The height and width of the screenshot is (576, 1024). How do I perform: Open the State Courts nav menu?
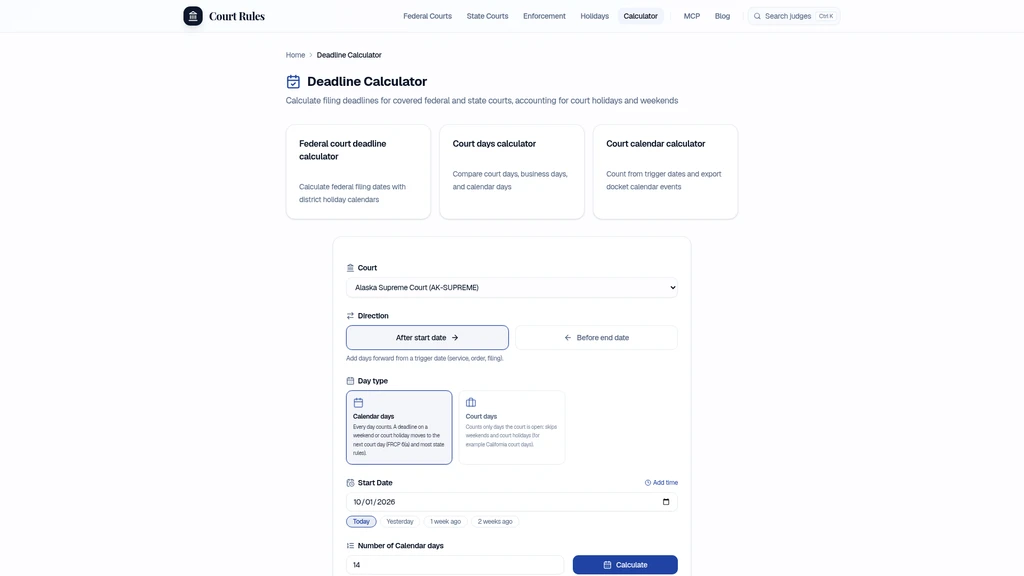click(x=487, y=16)
